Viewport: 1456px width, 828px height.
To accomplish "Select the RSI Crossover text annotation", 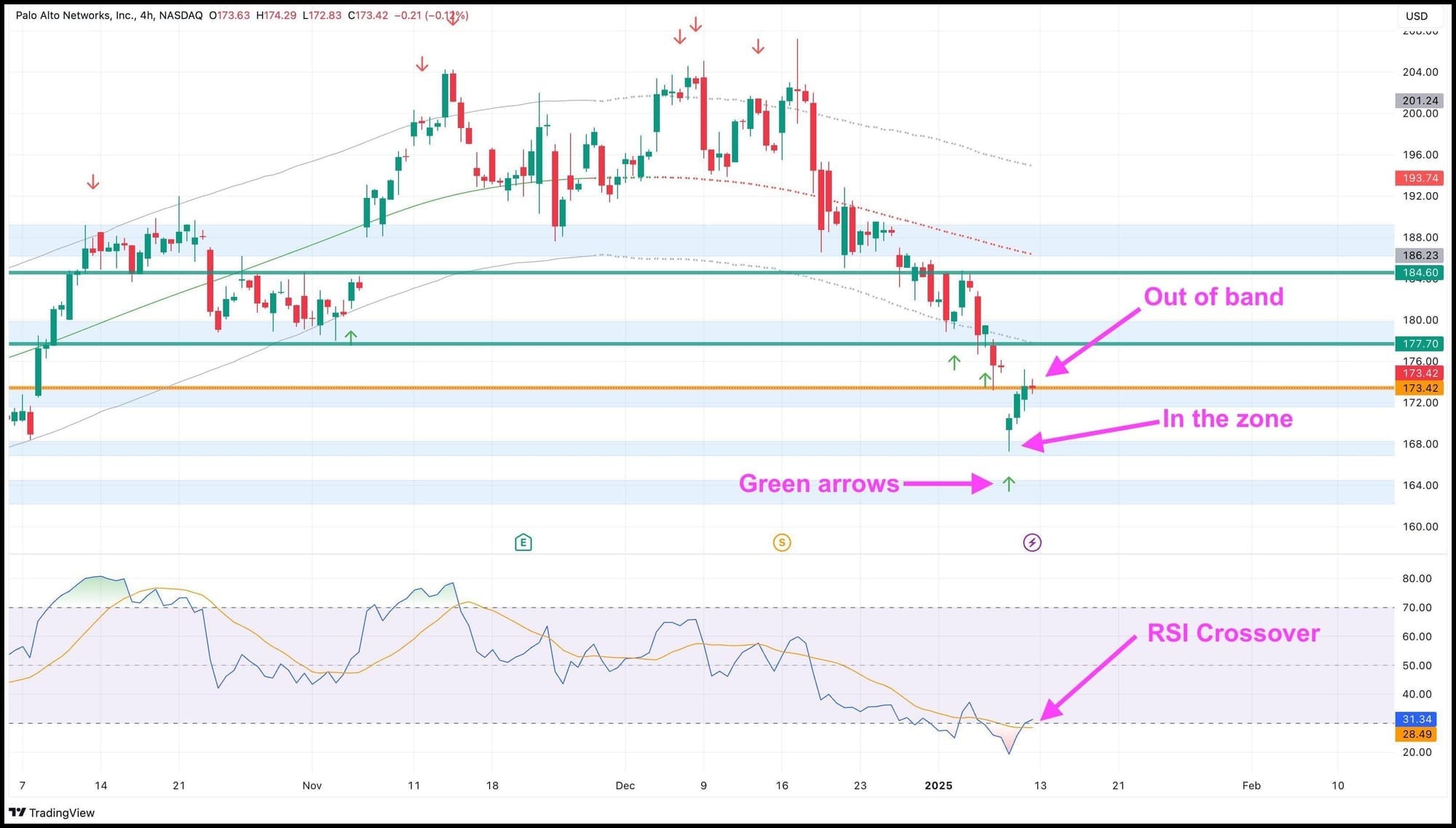I will click(1233, 633).
